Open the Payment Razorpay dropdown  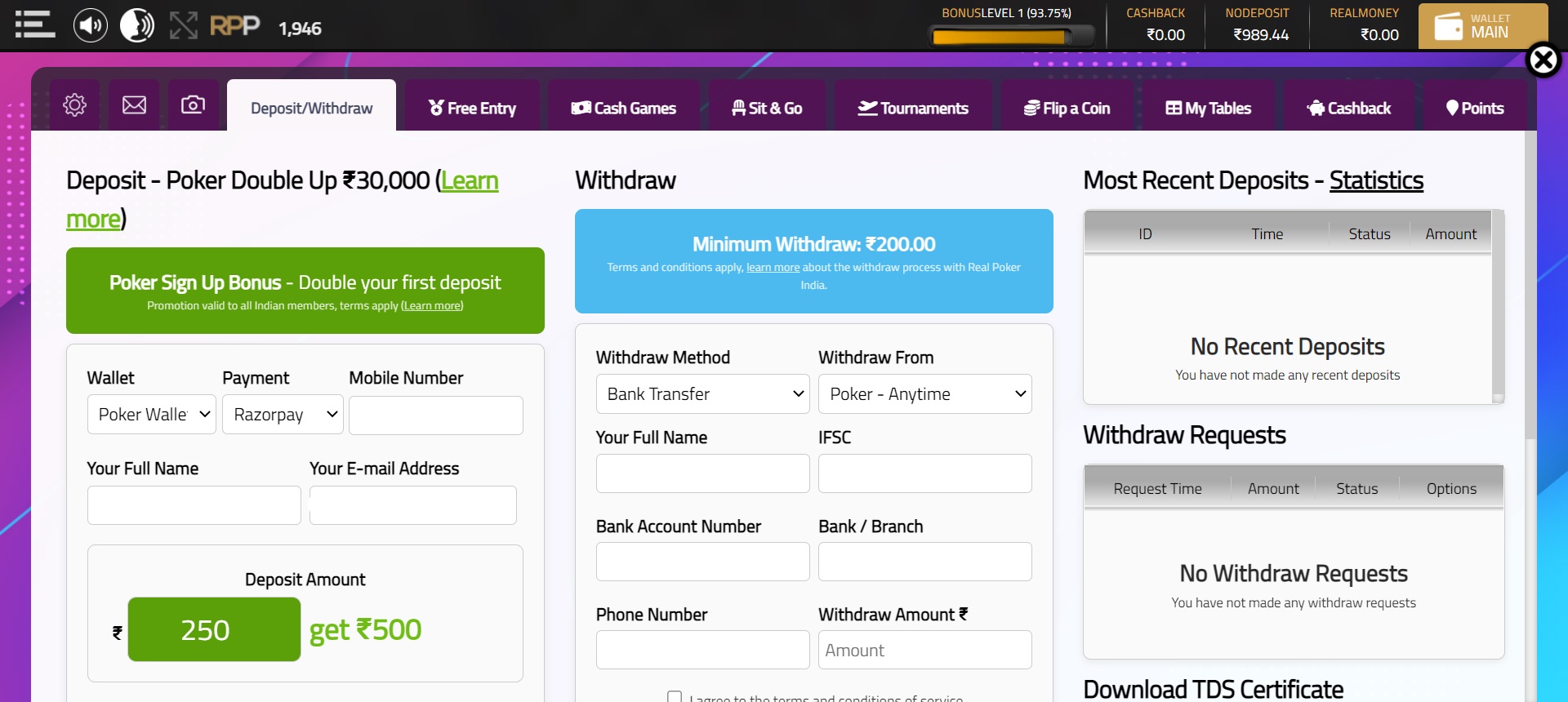(283, 415)
